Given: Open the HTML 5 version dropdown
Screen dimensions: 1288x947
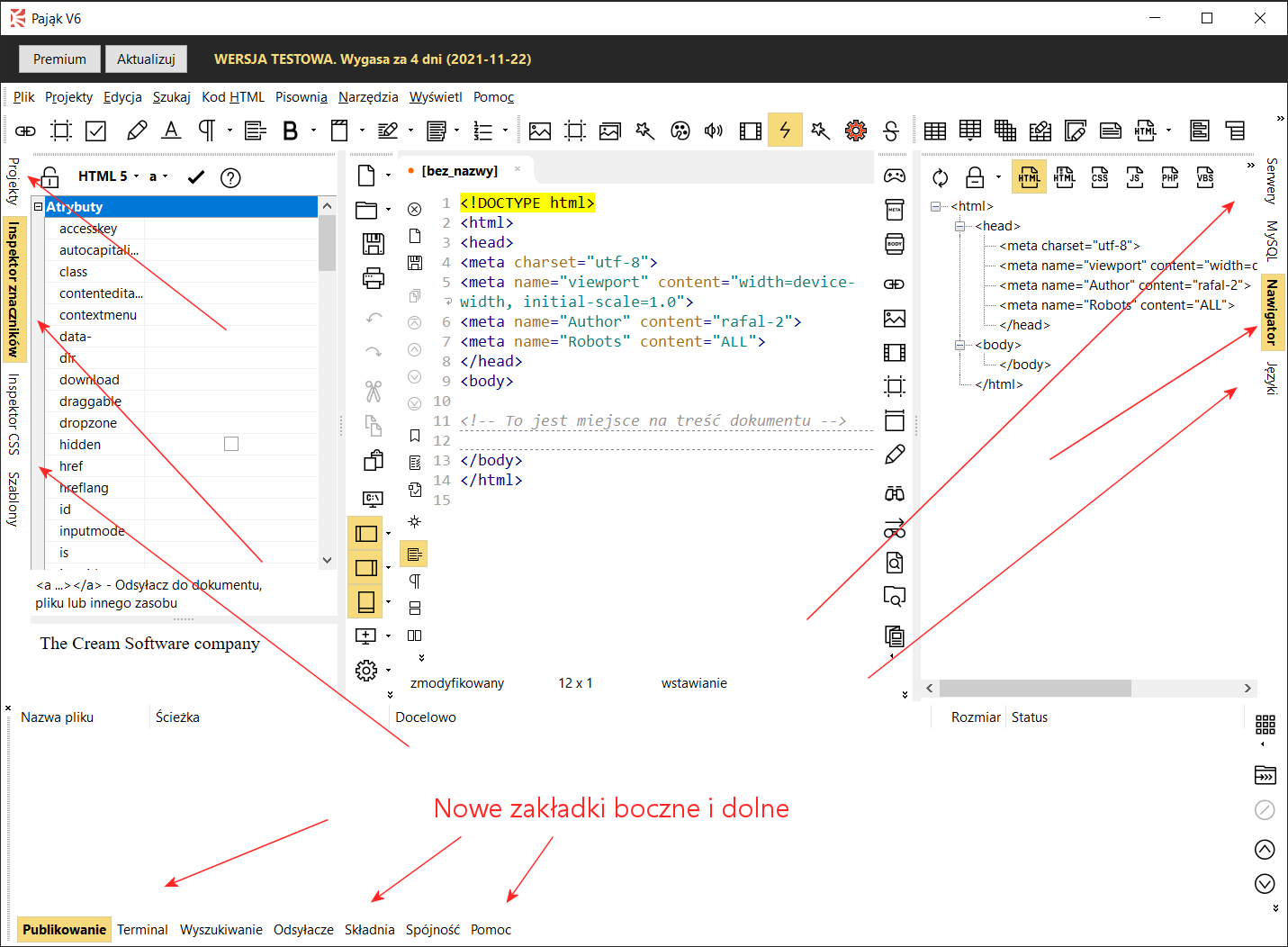Looking at the screenshot, I should click(x=108, y=176).
